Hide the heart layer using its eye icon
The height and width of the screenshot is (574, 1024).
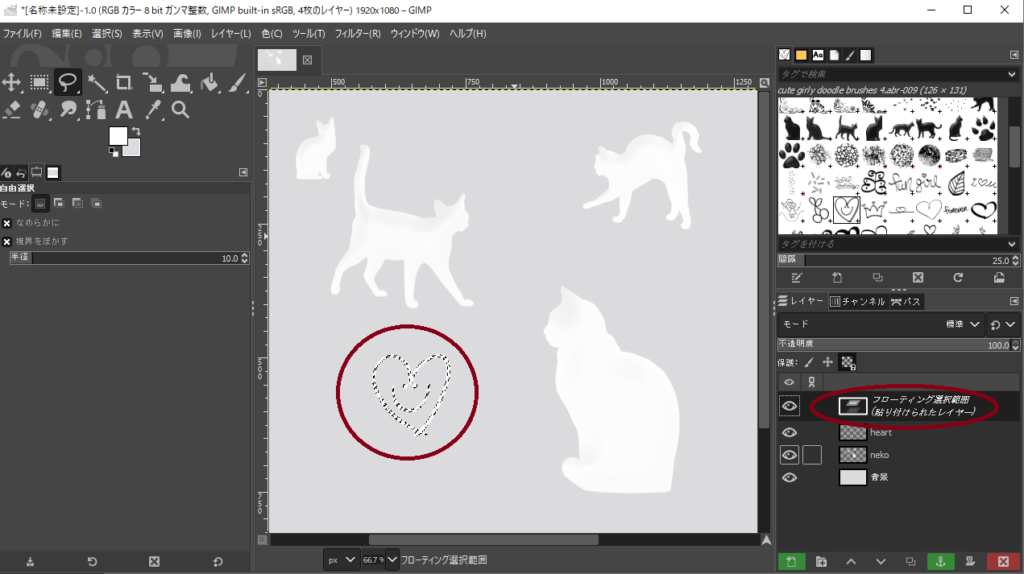[x=790, y=433]
